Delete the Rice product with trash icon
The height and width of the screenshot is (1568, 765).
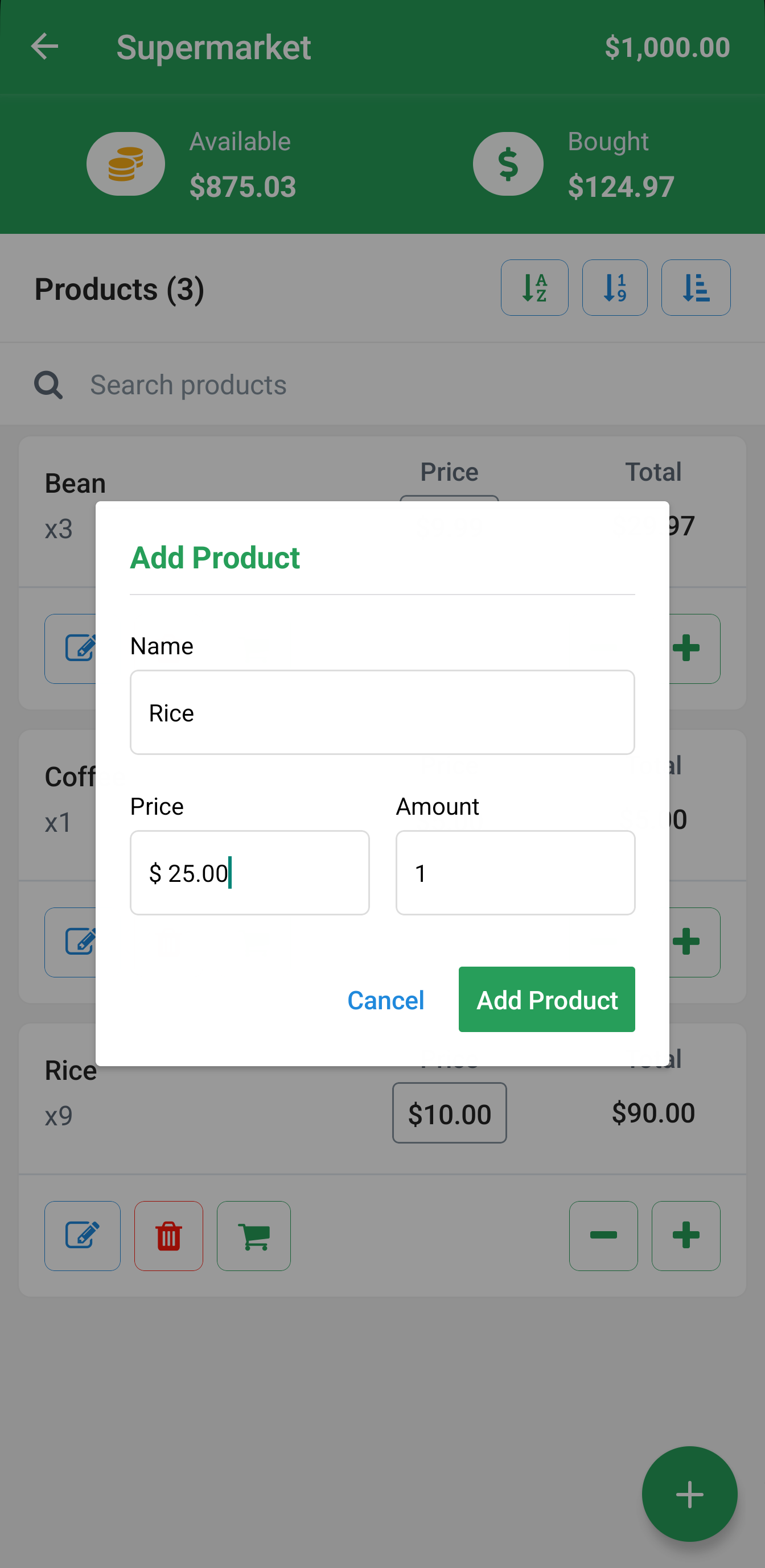(168, 1236)
